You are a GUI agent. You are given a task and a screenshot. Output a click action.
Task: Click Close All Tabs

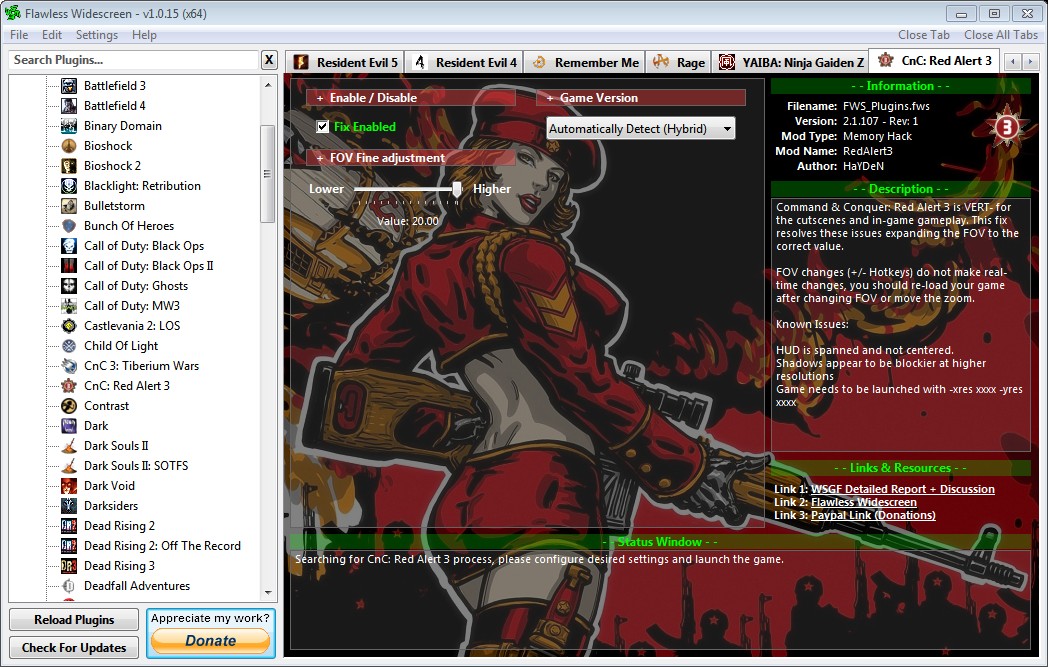click(x=1001, y=35)
